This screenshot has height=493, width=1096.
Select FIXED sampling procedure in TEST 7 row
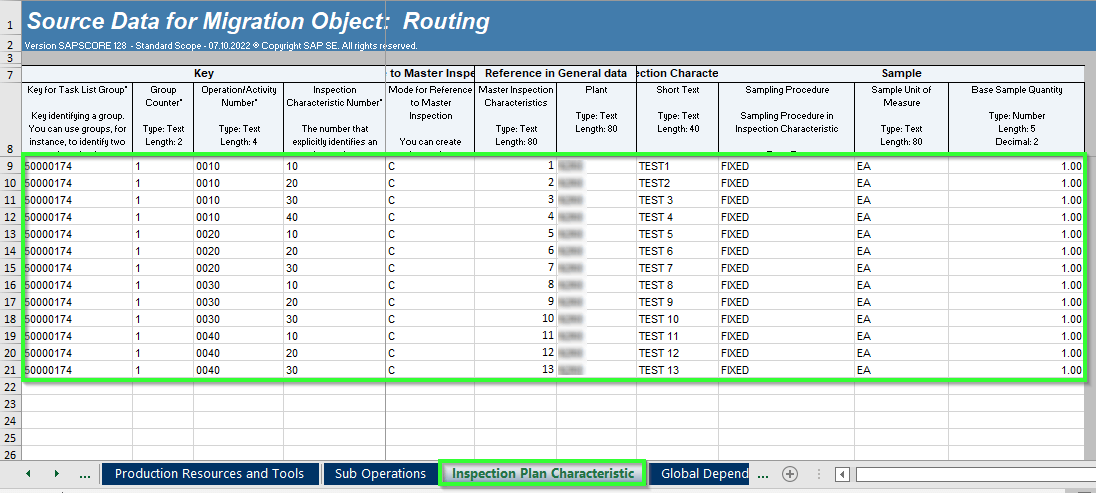click(786, 268)
